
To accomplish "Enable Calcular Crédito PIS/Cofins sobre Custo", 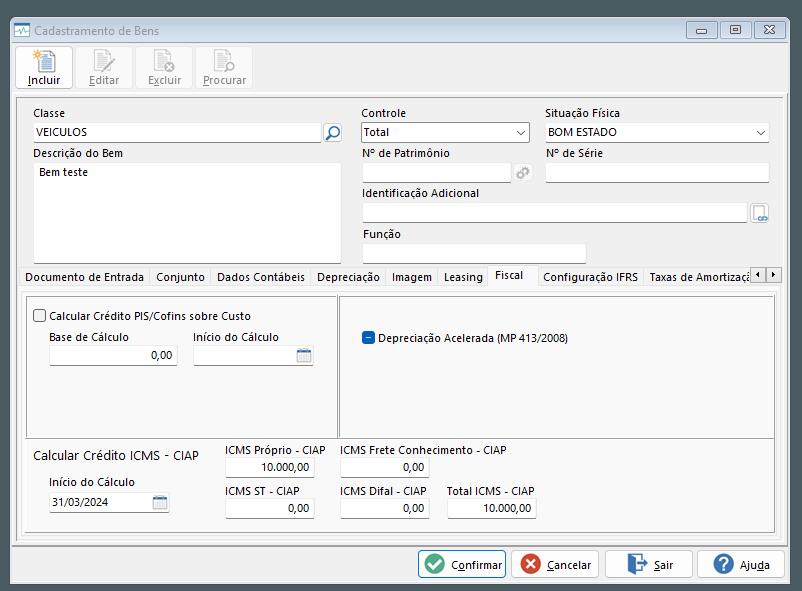I will pyautogui.click(x=39, y=316).
